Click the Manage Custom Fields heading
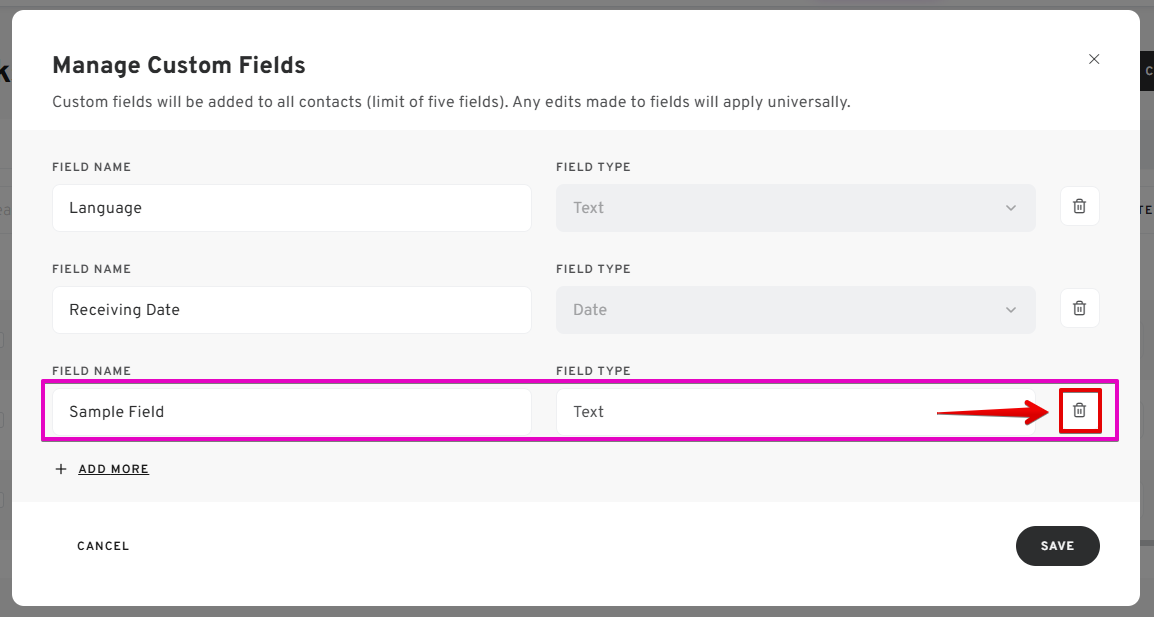This screenshot has height=617, width=1154. coord(179,66)
